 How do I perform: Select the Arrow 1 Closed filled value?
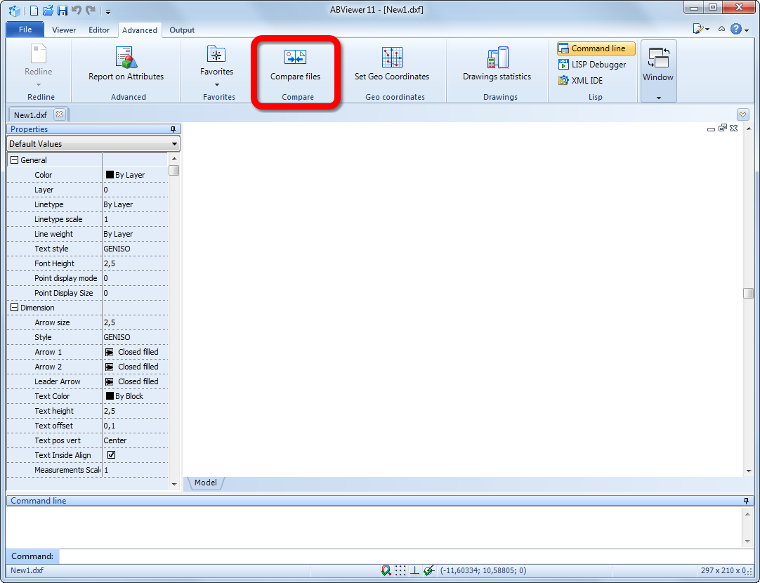tap(136, 352)
